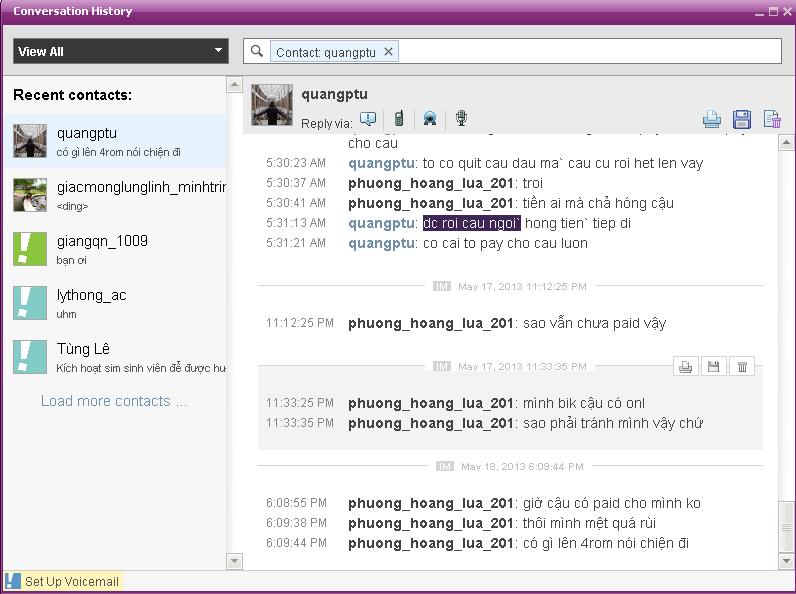Open the View All dropdown
This screenshot has width=796, height=594.
[x=121, y=51]
